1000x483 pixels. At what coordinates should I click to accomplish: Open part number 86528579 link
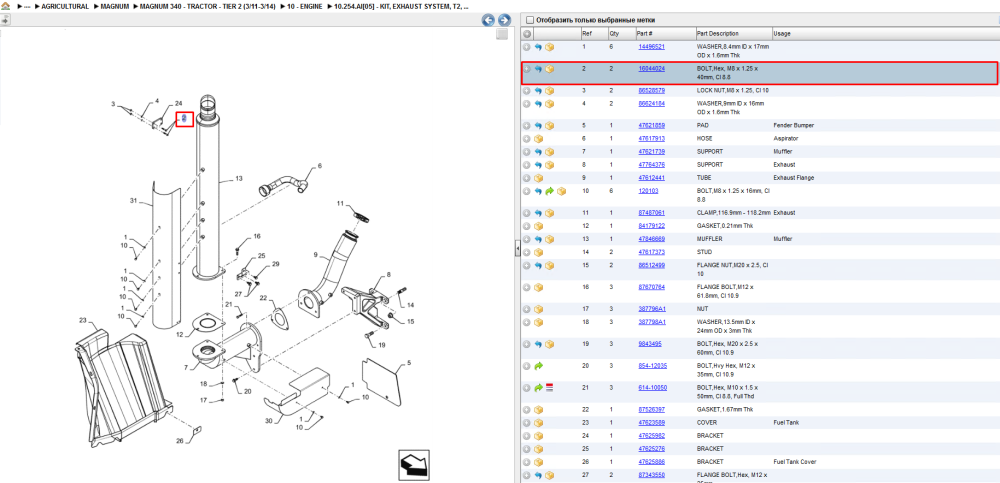[x=652, y=91]
